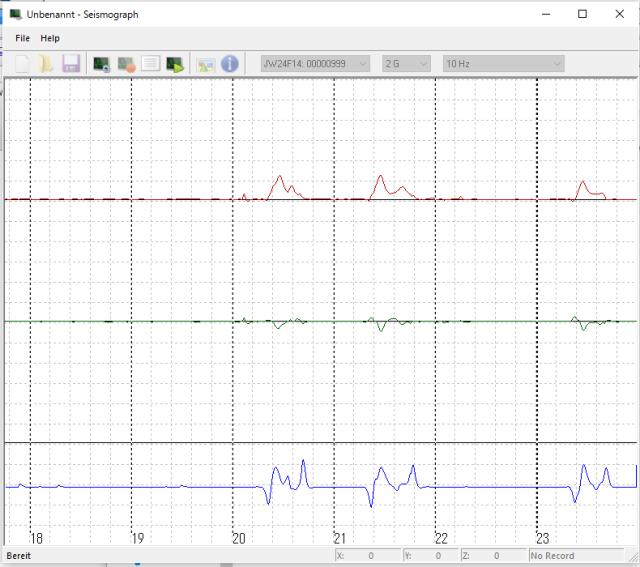Open the 10 Hz frequency dropdown
Image resolution: width=640 pixels, height=567 pixels.
[x=504, y=64]
